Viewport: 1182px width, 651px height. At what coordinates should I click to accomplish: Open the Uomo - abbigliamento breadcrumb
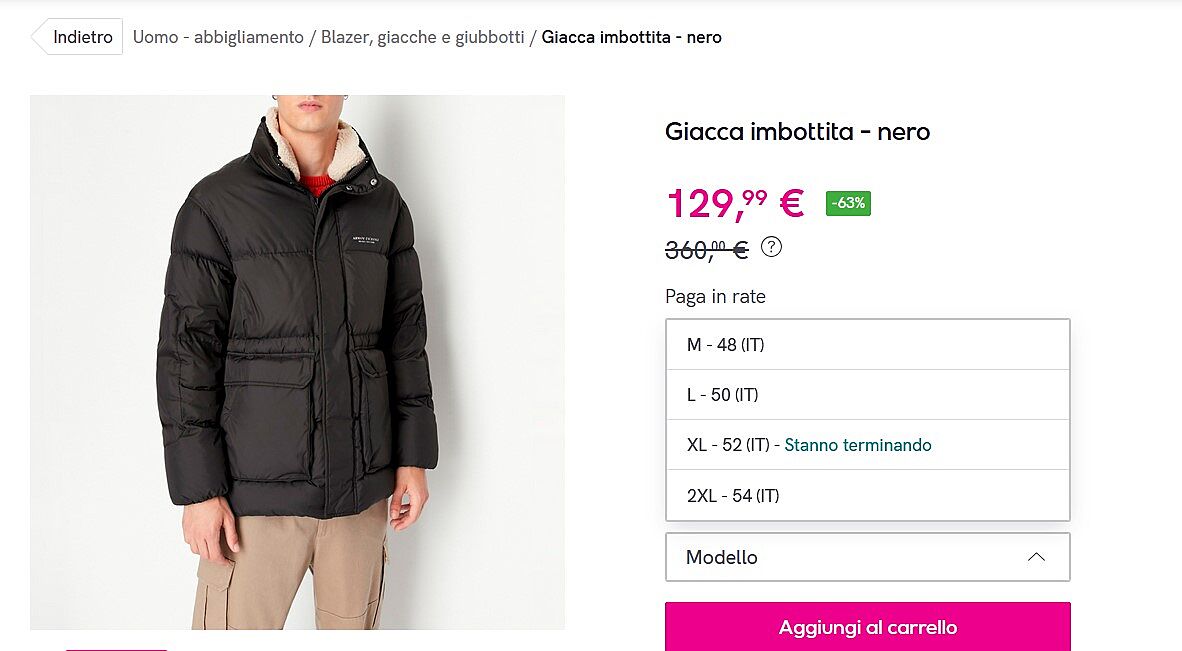[218, 37]
